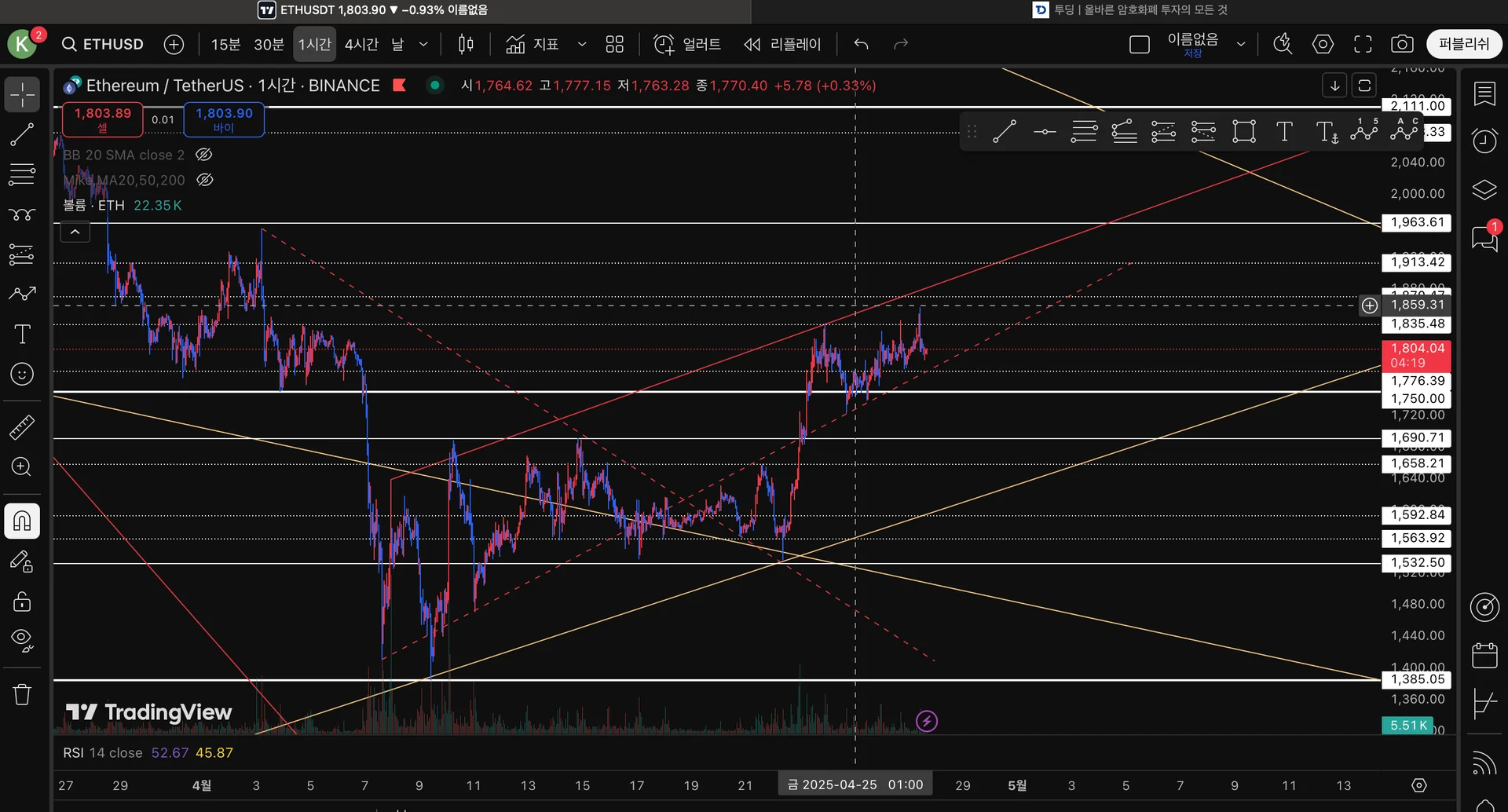Take a chart snapshot with camera icon

[x=1402, y=44]
